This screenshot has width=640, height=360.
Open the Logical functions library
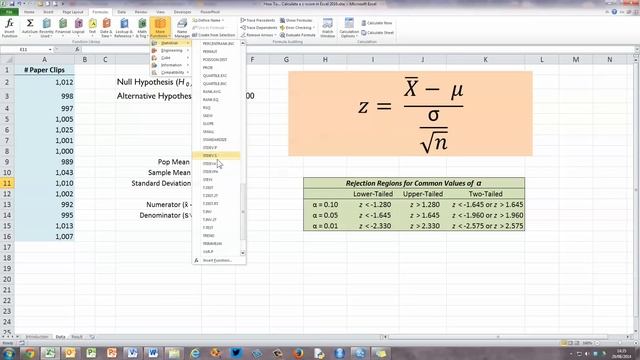(x=78, y=28)
